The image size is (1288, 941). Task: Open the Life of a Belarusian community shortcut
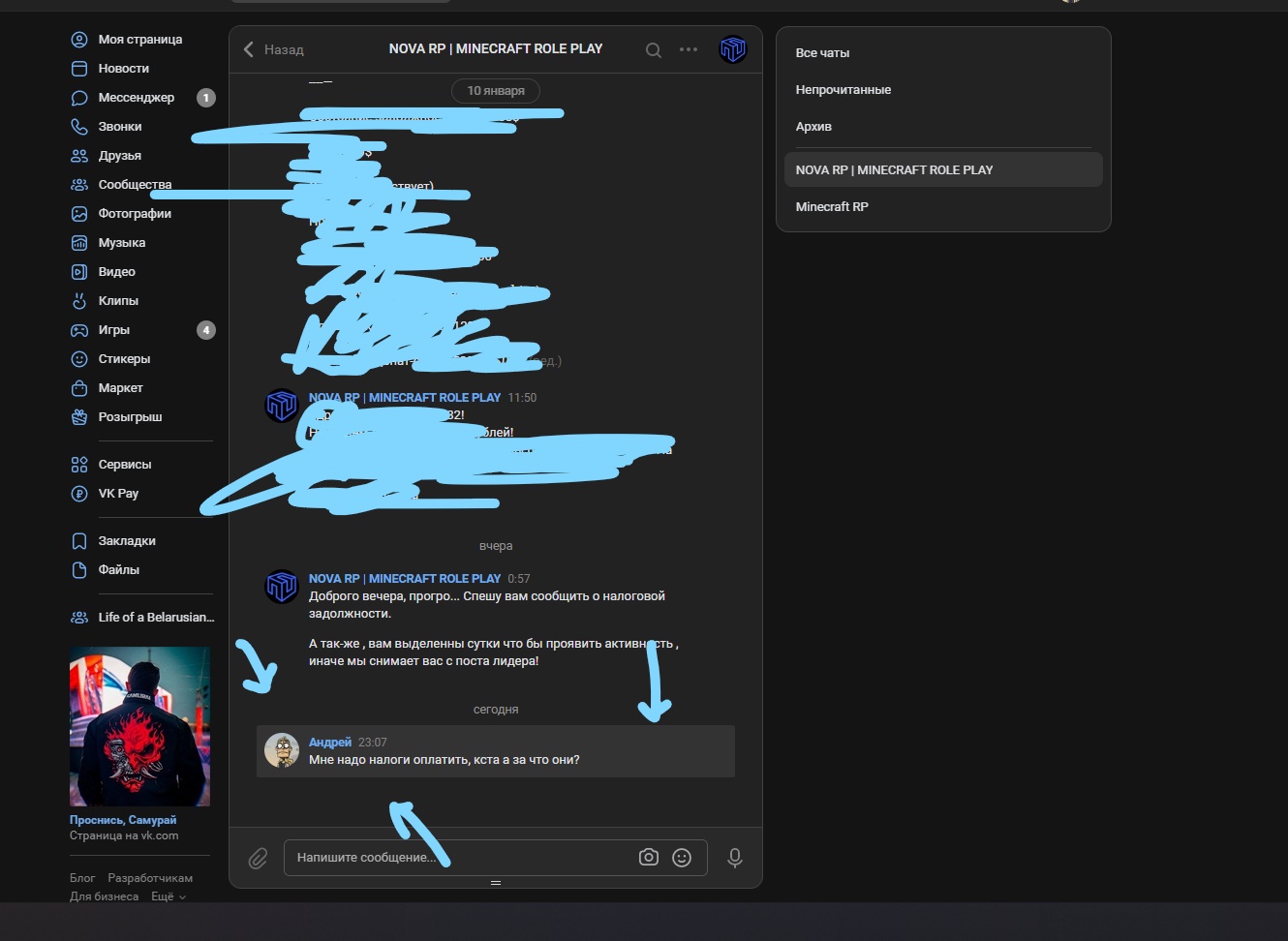[x=140, y=618]
